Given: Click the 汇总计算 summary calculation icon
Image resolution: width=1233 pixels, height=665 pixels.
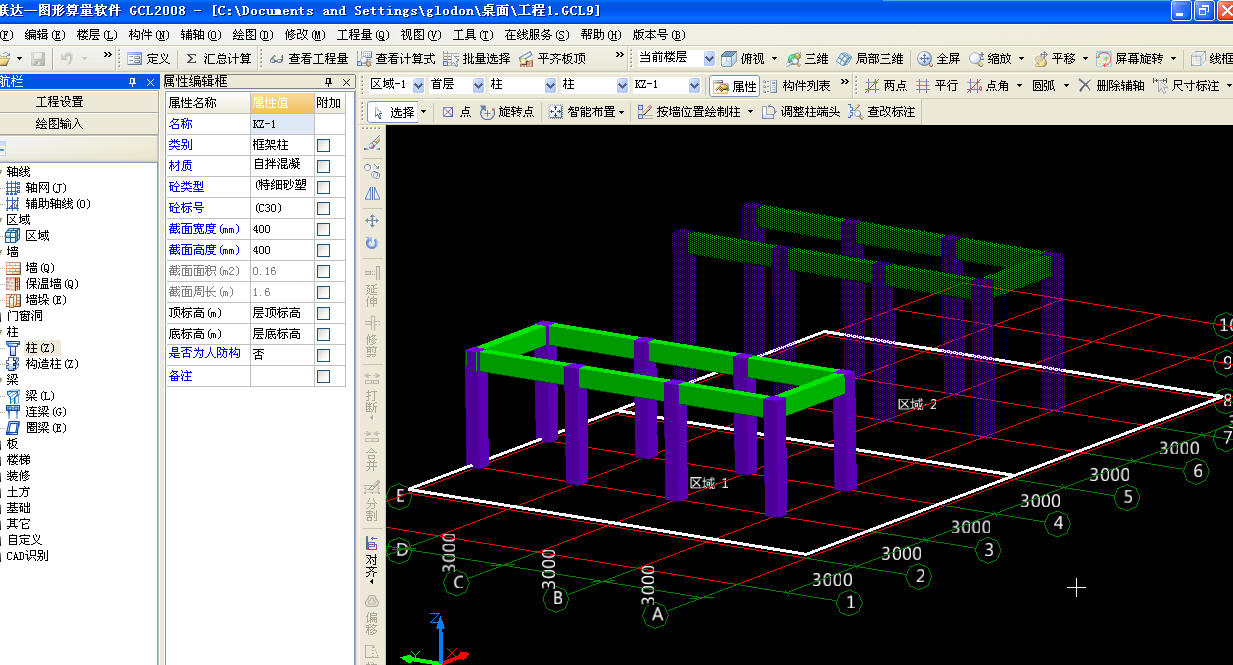Looking at the screenshot, I should (192, 59).
